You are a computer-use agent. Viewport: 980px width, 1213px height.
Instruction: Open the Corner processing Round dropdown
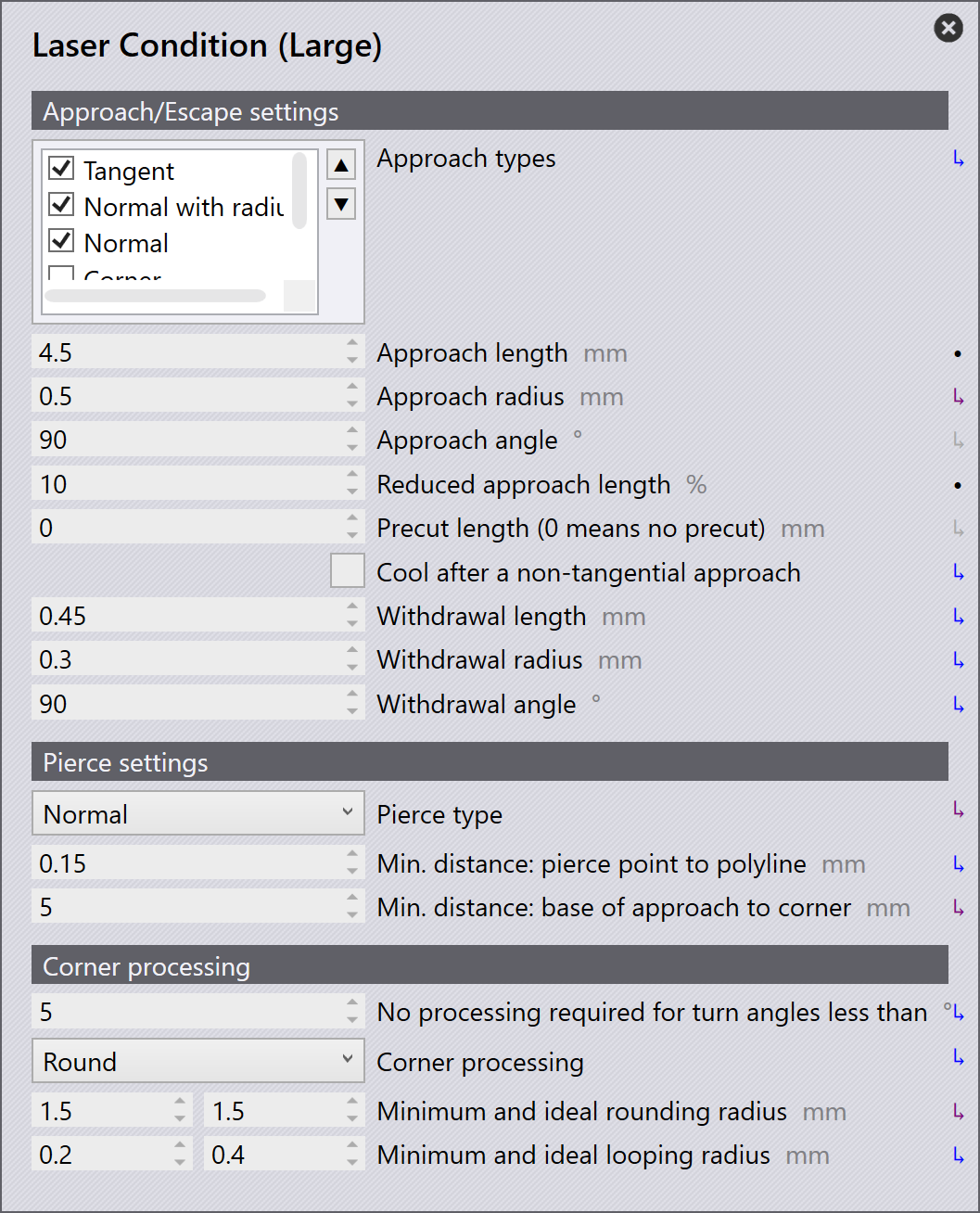point(198,1061)
